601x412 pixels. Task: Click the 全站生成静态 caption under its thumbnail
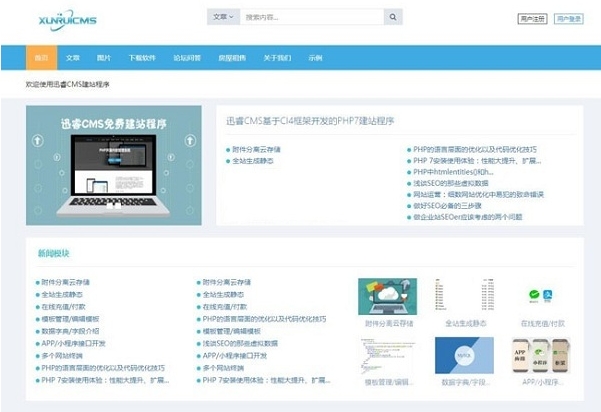(465, 323)
